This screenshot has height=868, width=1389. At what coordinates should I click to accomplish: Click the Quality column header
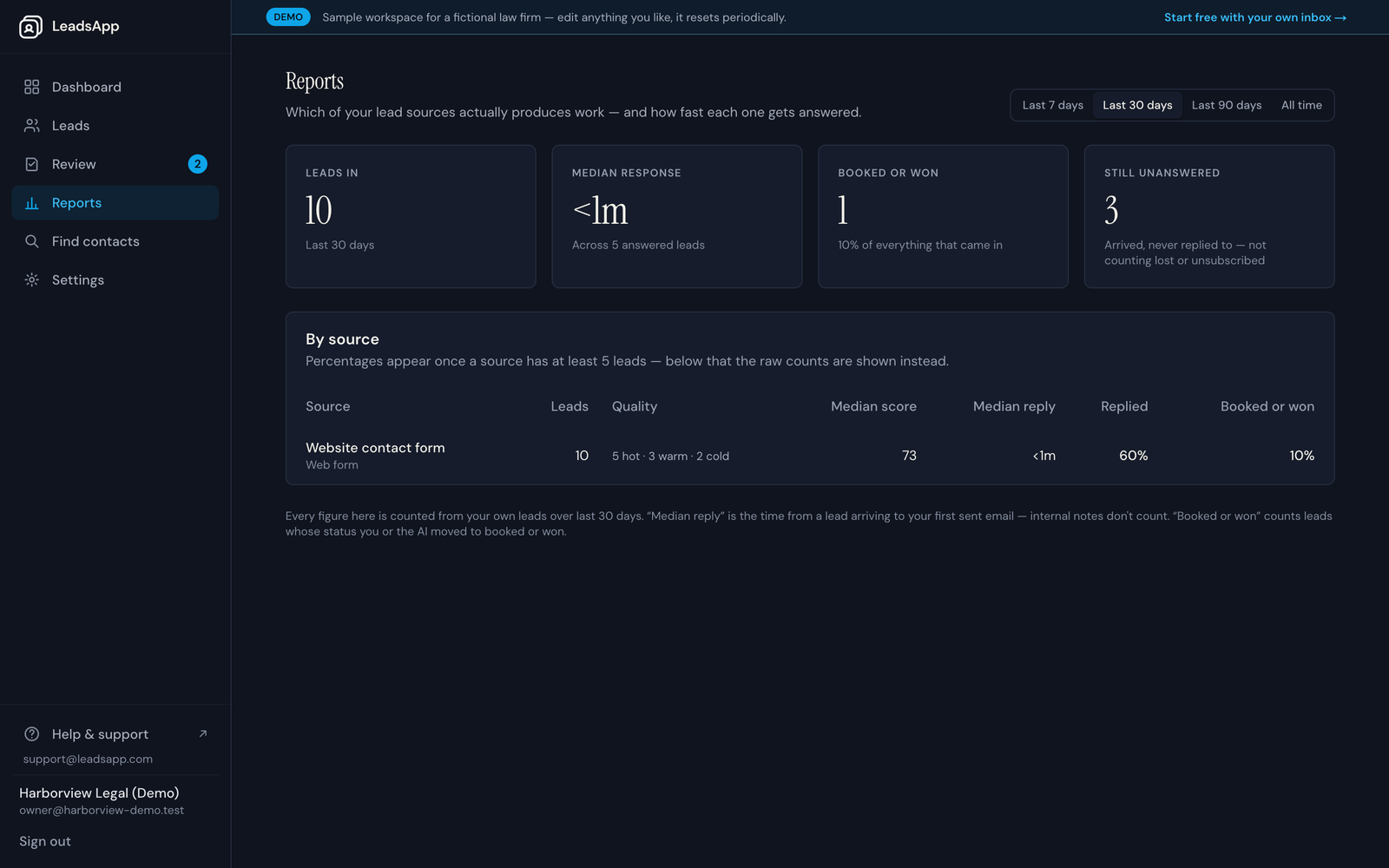[635, 406]
